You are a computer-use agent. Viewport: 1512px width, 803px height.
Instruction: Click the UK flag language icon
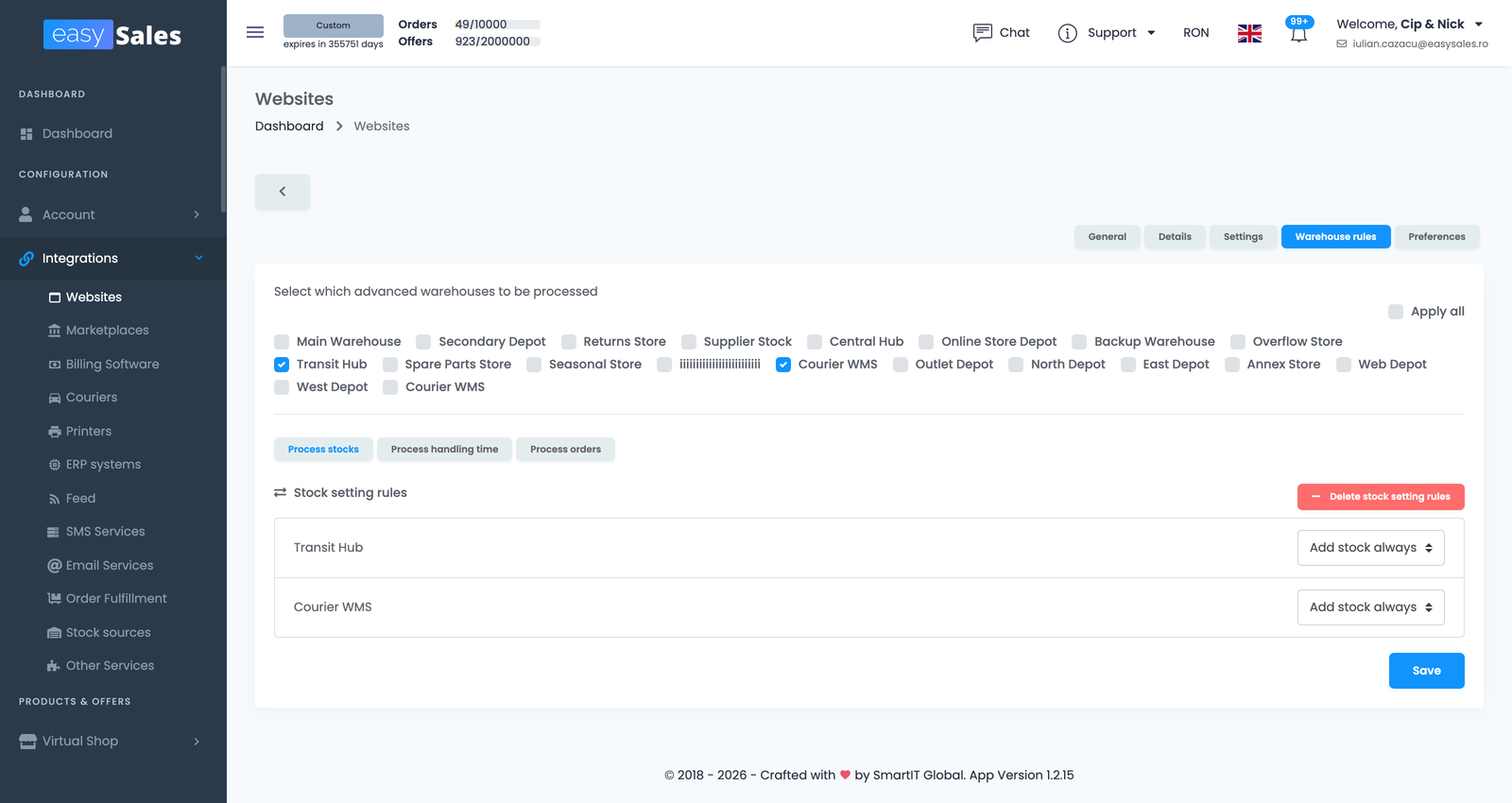coord(1249,33)
